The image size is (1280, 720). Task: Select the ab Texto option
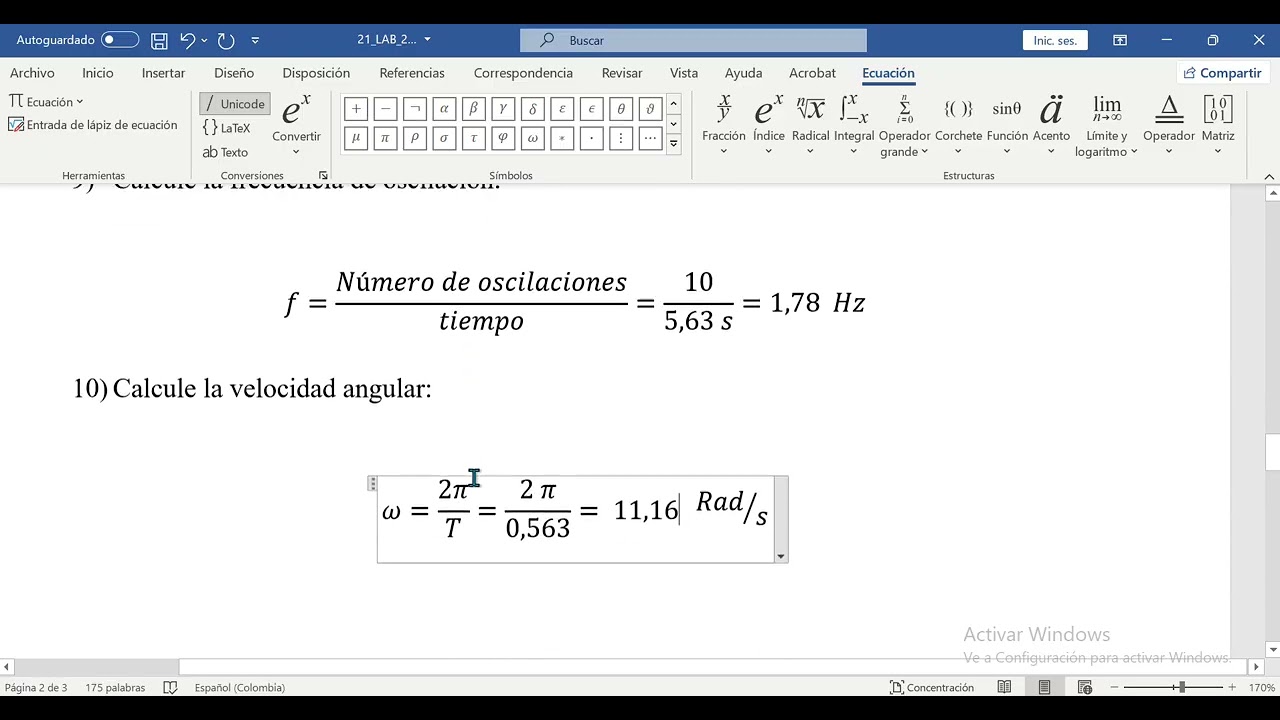point(225,152)
